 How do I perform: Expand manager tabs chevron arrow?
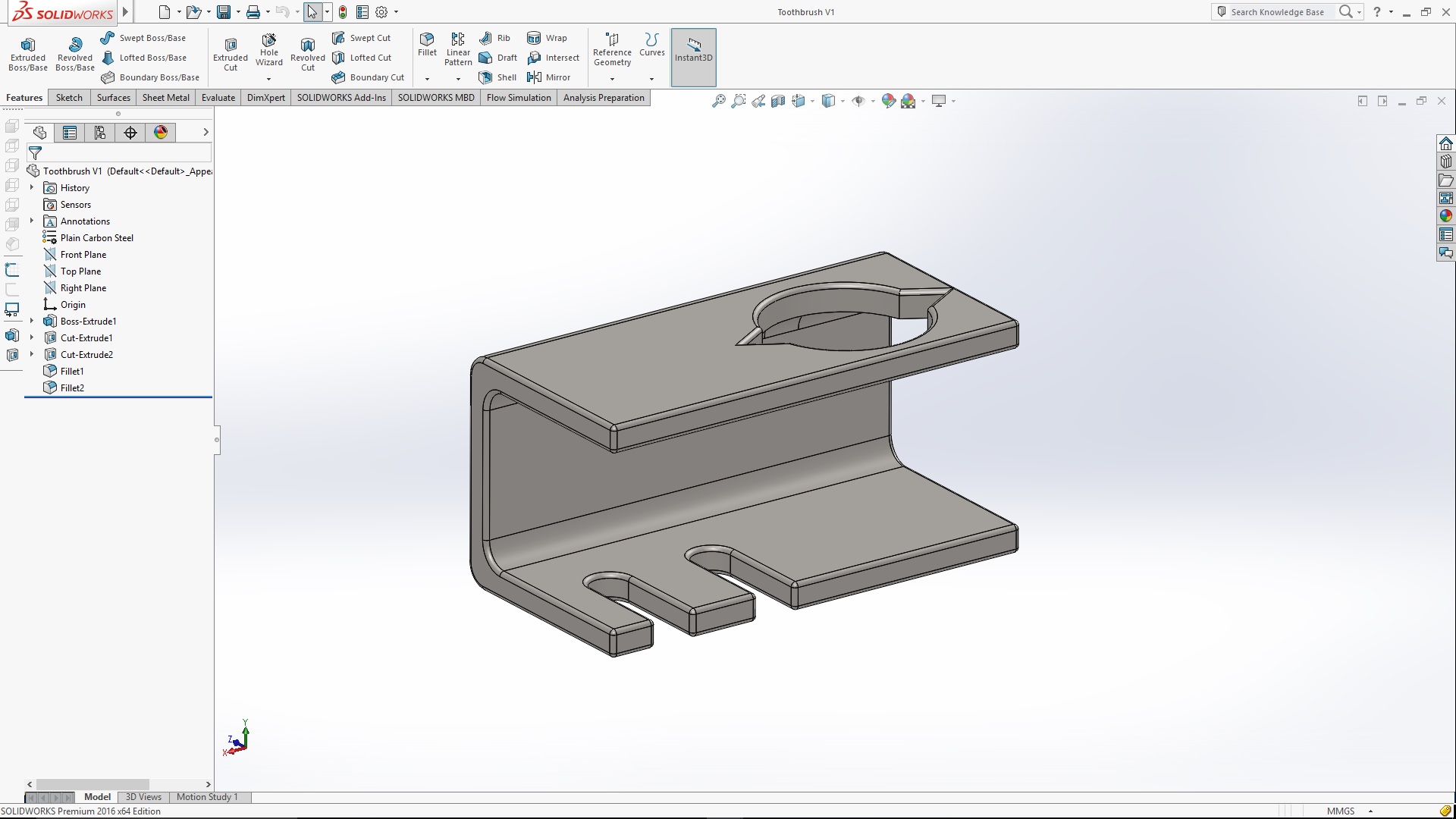tap(206, 132)
